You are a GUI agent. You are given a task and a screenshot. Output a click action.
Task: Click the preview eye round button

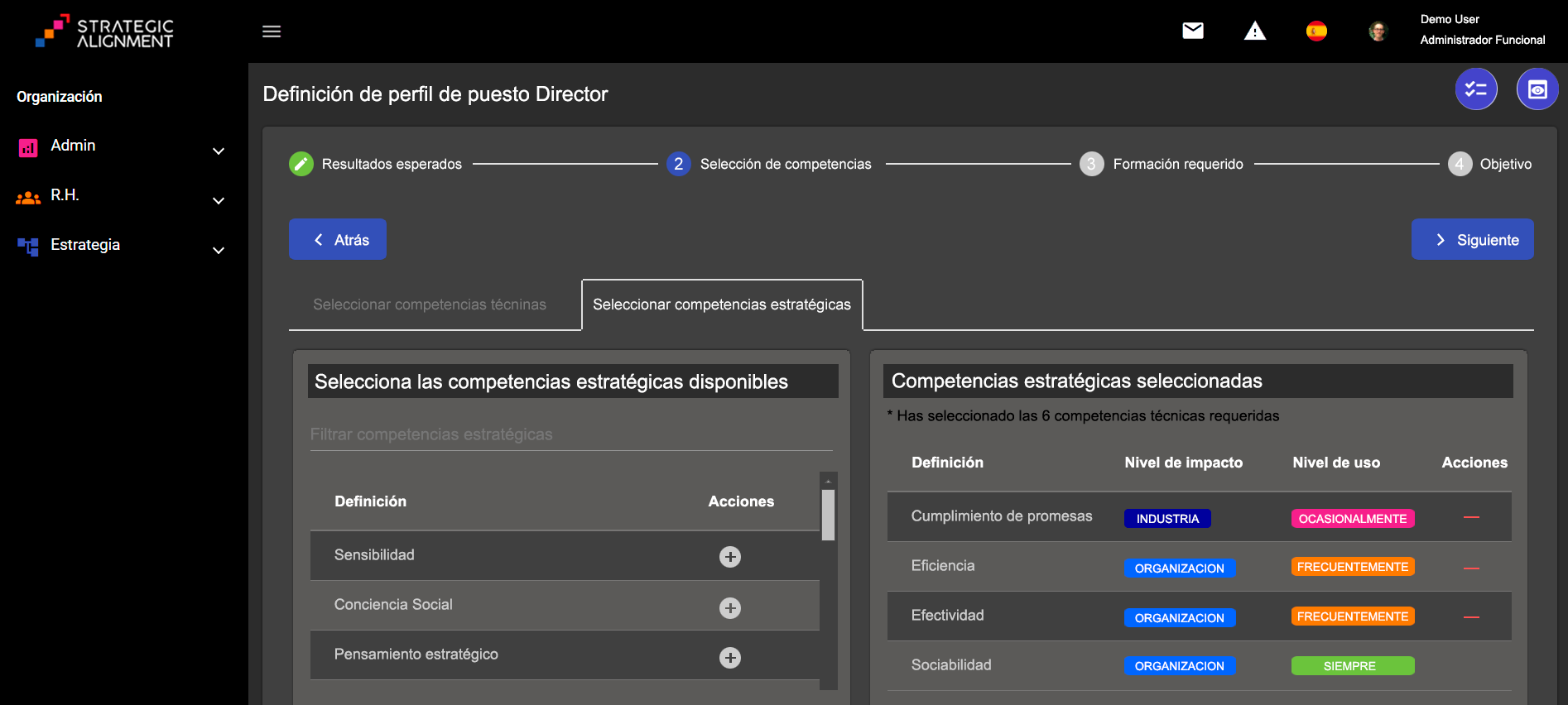click(x=1537, y=89)
